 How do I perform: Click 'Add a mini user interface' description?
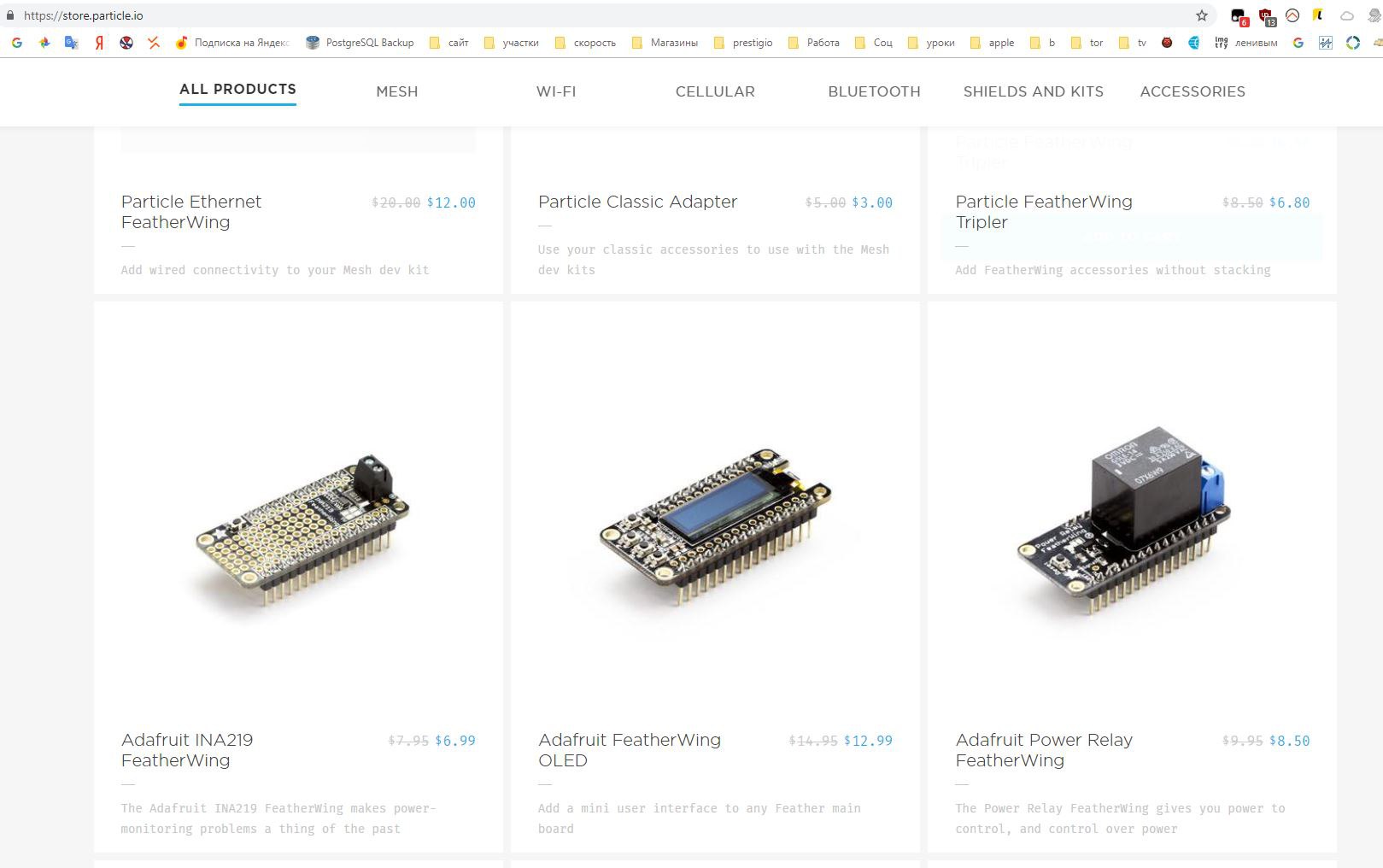(x=699, y=818)
